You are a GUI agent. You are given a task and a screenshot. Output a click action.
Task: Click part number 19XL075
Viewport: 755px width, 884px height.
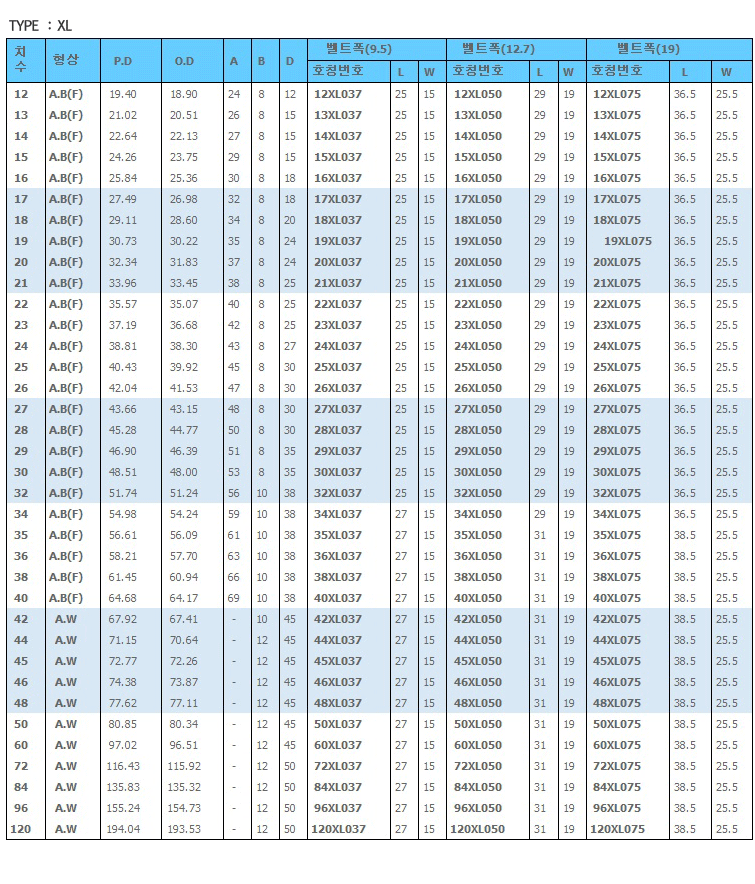pos(627,241)
